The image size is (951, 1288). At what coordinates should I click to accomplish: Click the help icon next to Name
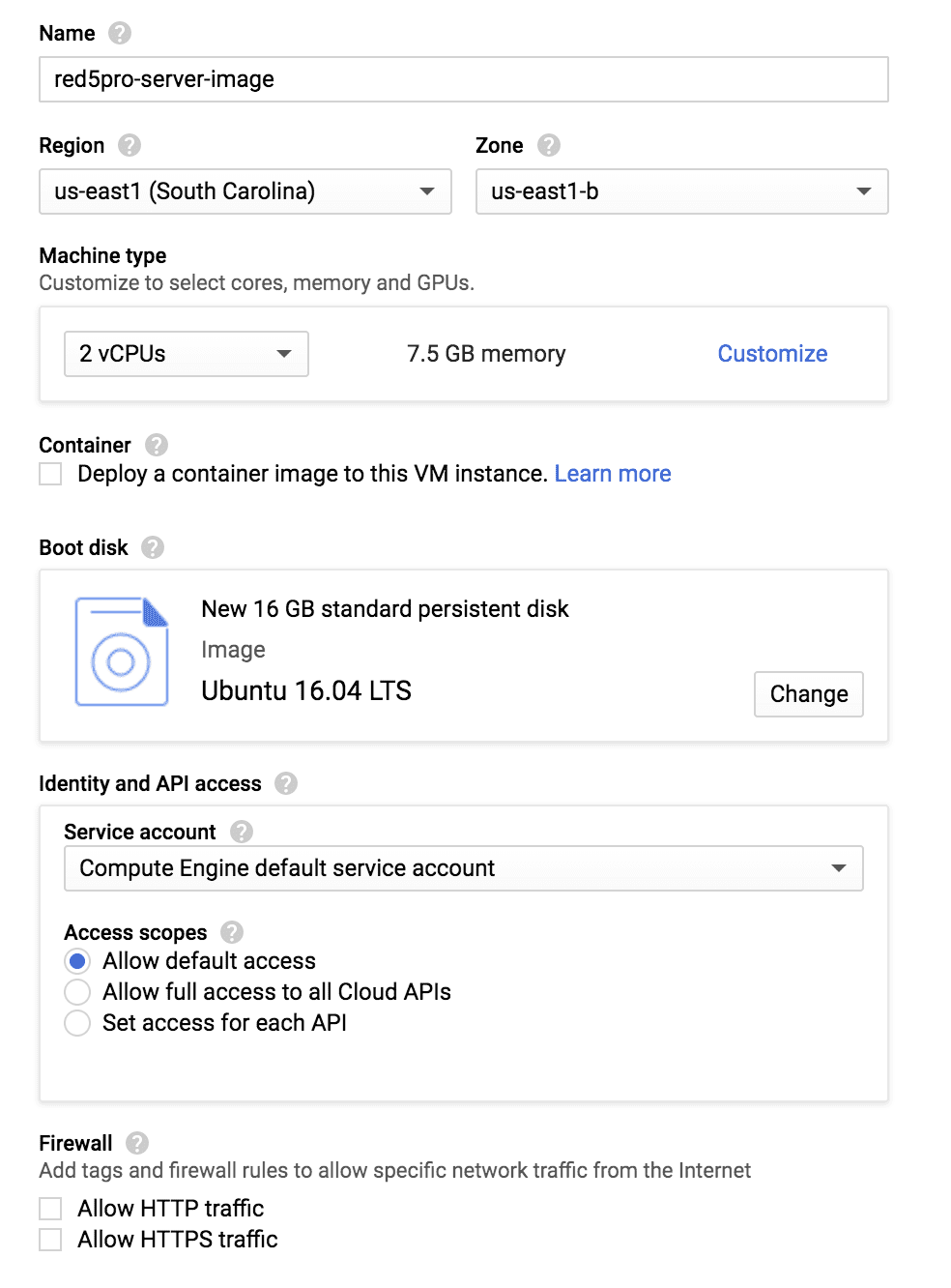(120, 33)
